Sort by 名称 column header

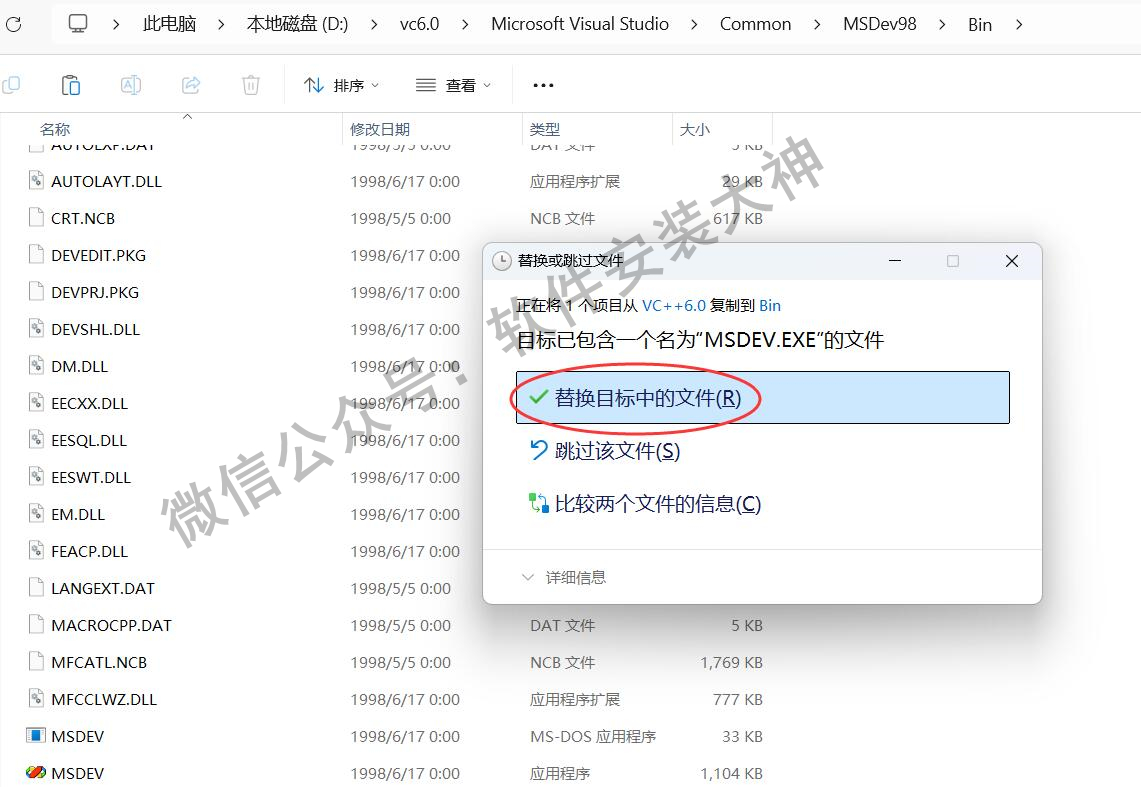55,129
